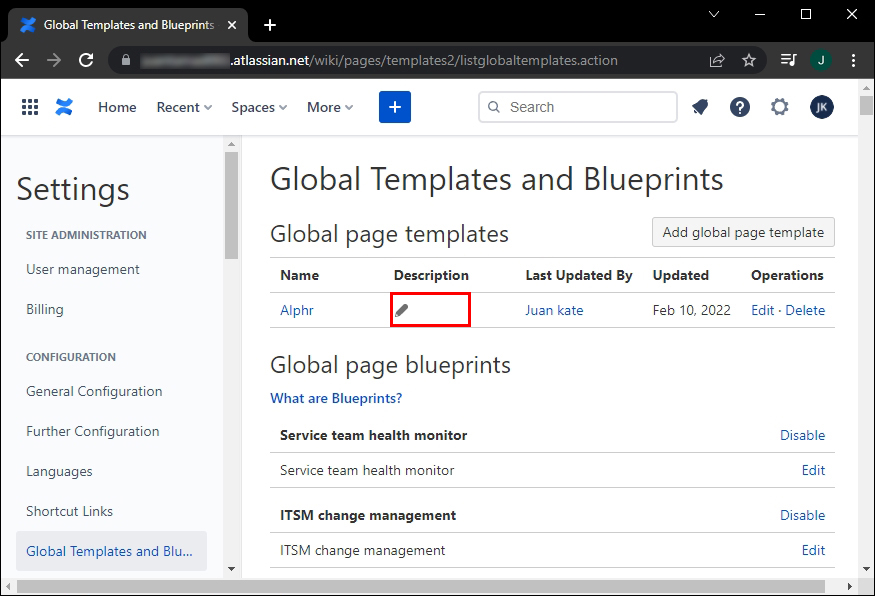The image size is (875, 596).
Task: Open the Settings gear icon
Action: point(780,107)
